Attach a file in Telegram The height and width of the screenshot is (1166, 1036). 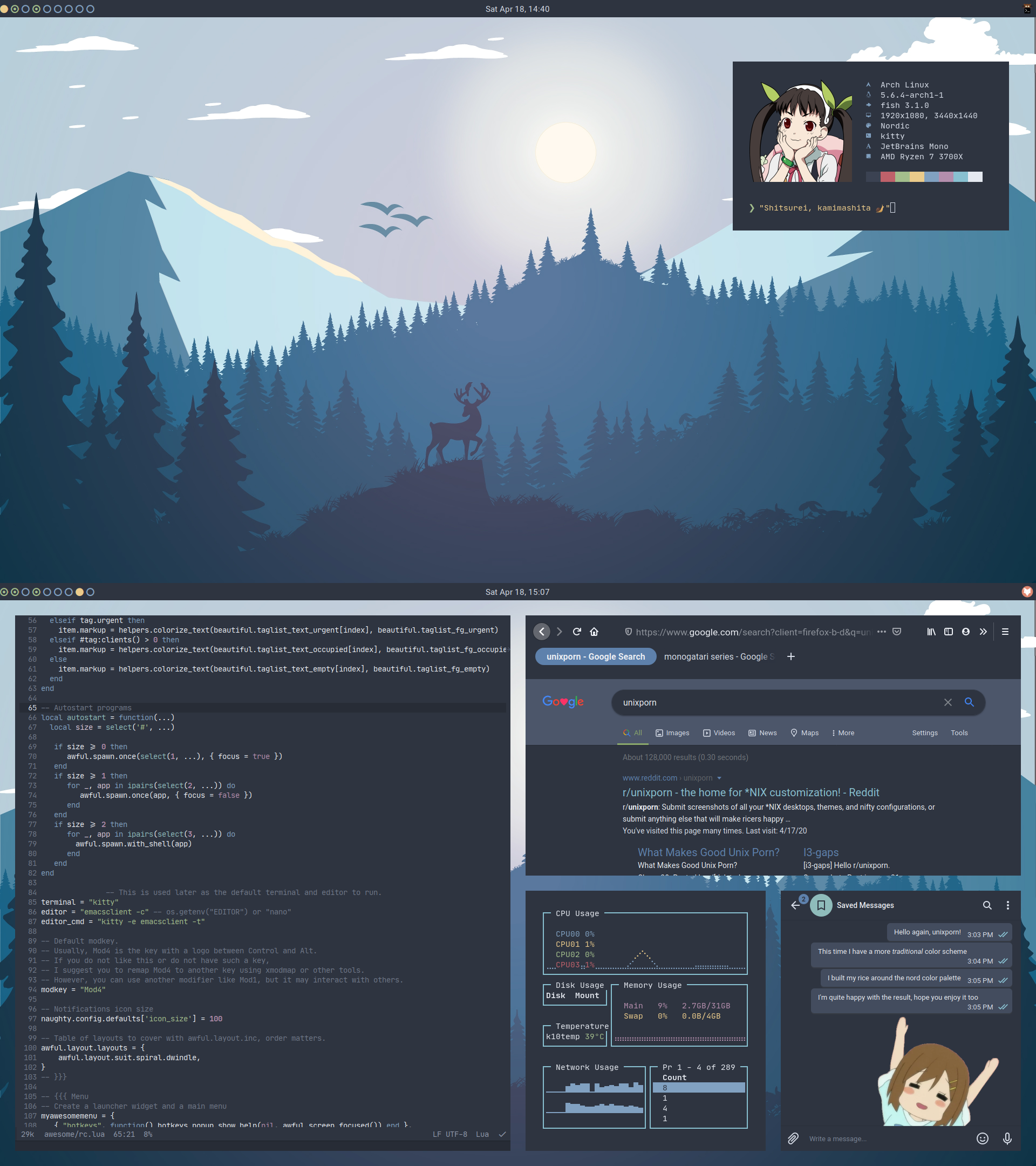(x=793, y=1138)
